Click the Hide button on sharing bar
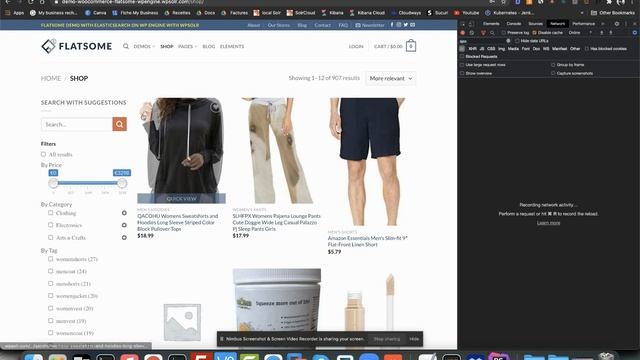 click(414, 339)
